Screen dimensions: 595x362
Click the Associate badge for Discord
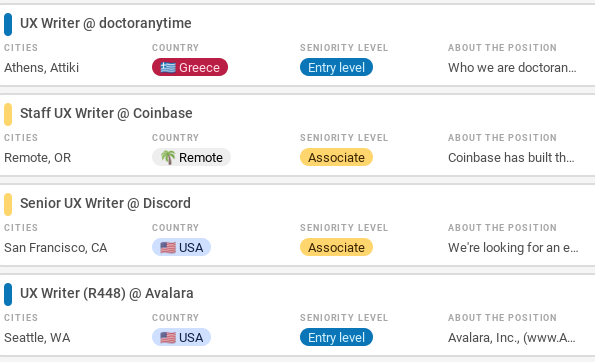point(336,247)
